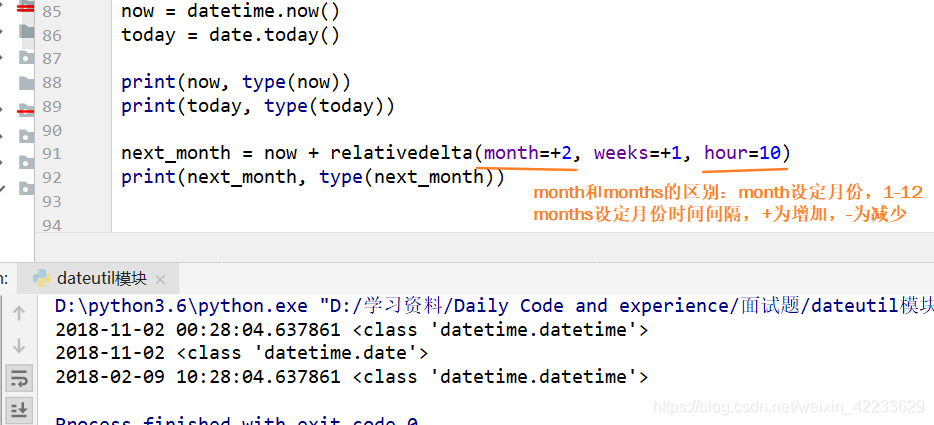This screenshot has height=425, width=934.
Task: Click the code line 'print(today, type(today))'
Action: point(258,106)
